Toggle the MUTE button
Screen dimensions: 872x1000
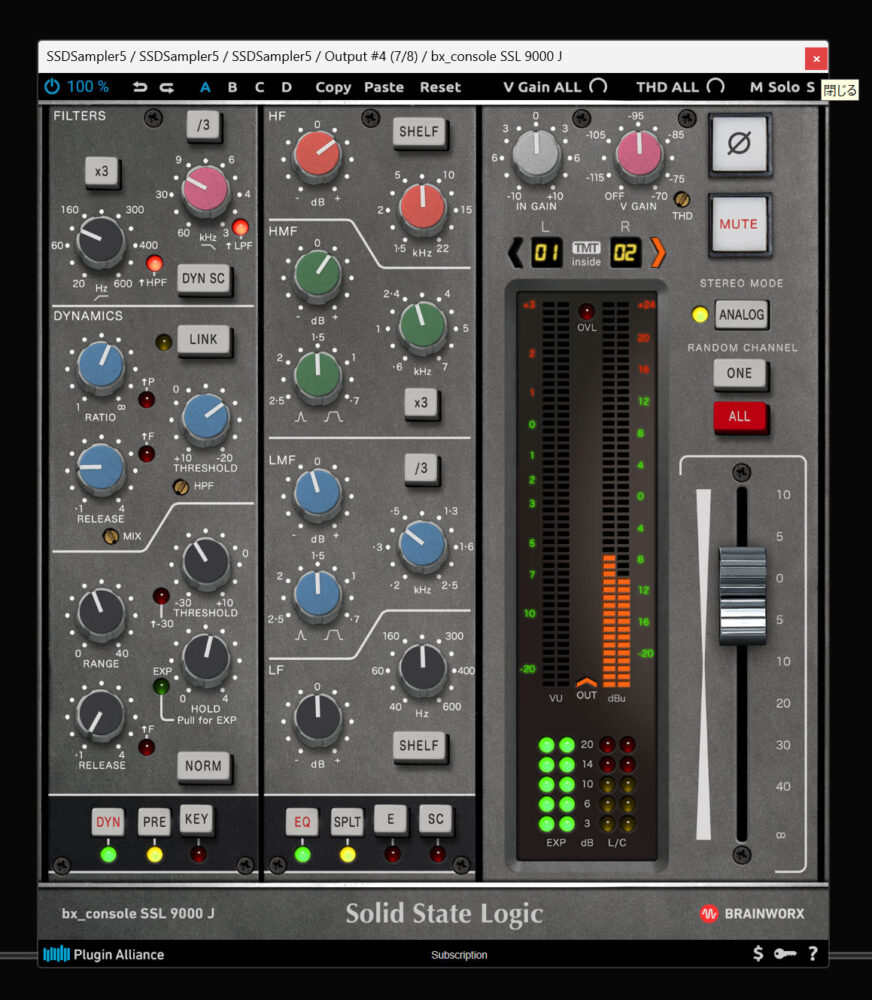(x=739, y=224)
